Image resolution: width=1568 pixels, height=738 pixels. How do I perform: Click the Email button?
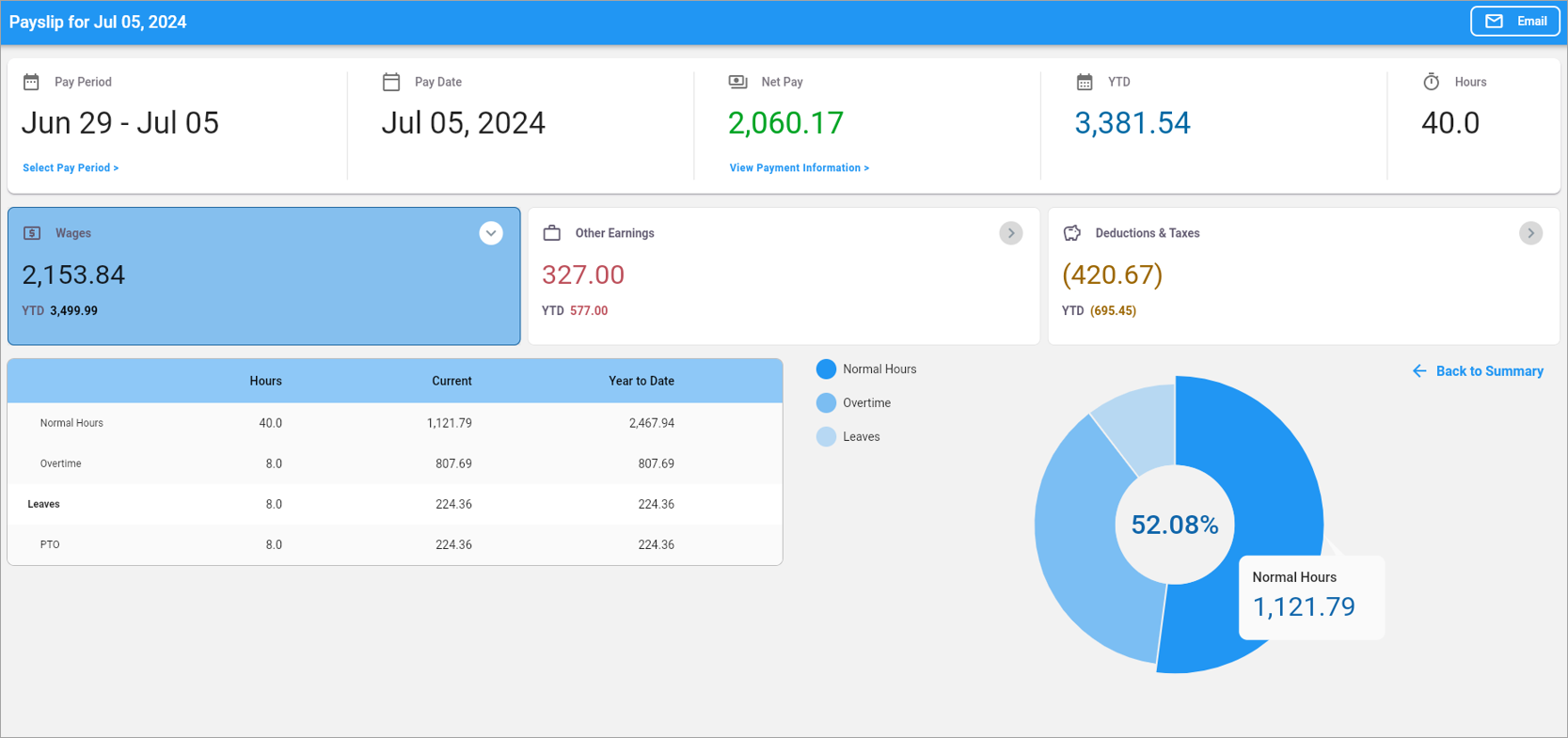(x=1514, y=22)
